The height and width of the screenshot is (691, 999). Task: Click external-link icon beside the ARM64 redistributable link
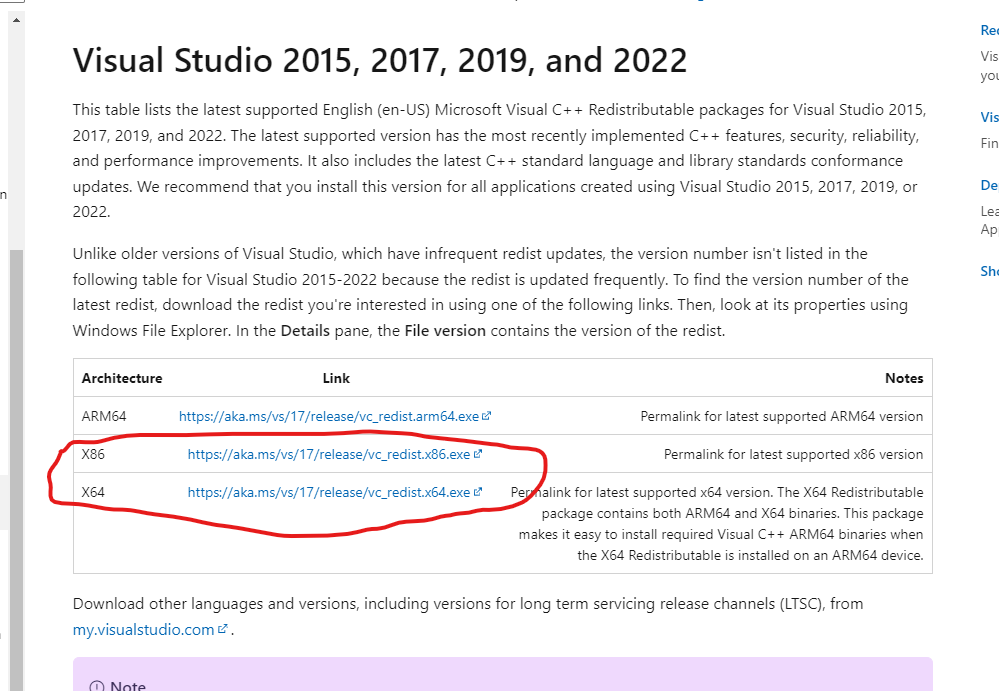coord(487,416)
